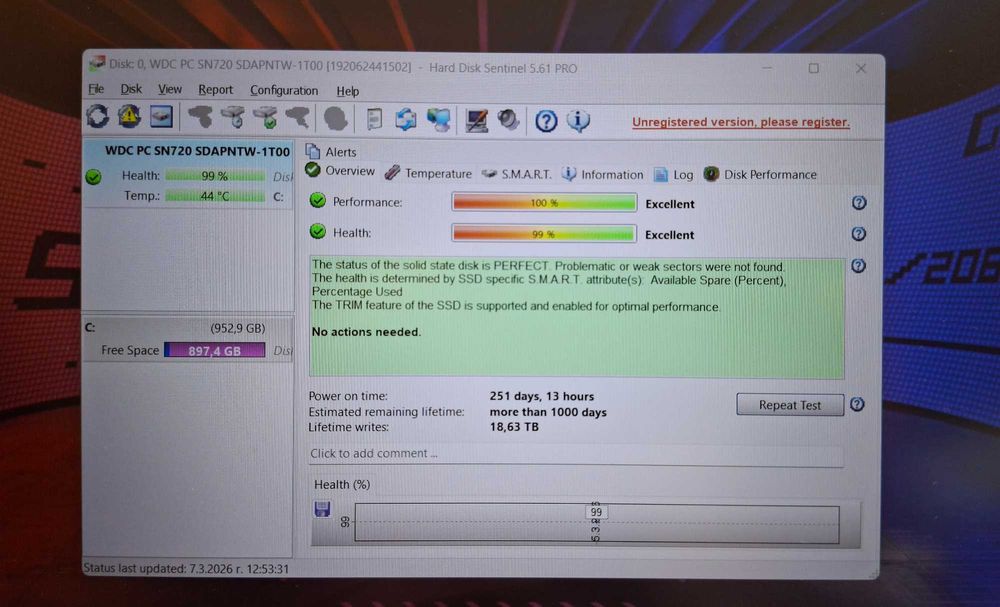Click the disk drive panel toolbar icon
This screenshot has height=607, width=1000.
pyautogui.click(x=161, y=117)
